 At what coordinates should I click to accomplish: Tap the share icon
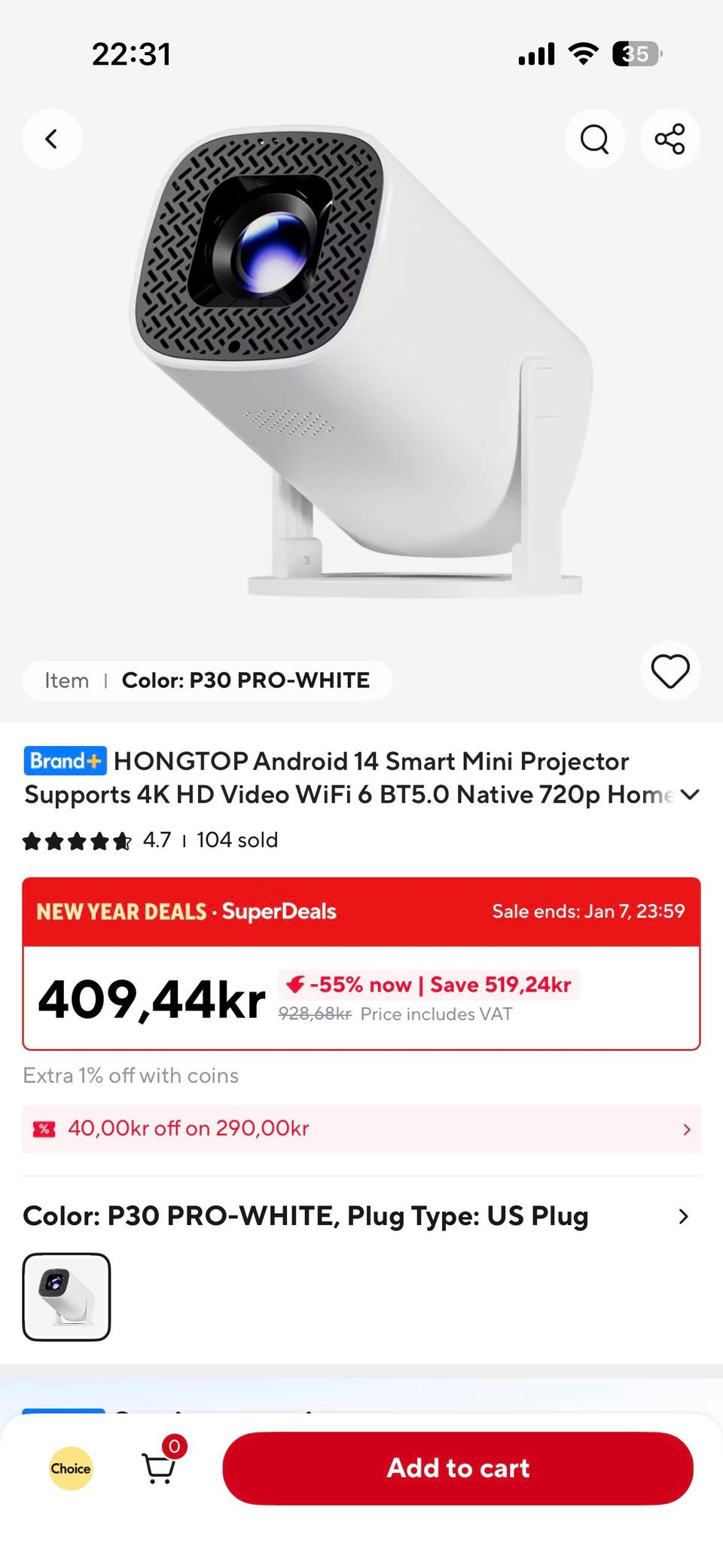click(670, 139)
